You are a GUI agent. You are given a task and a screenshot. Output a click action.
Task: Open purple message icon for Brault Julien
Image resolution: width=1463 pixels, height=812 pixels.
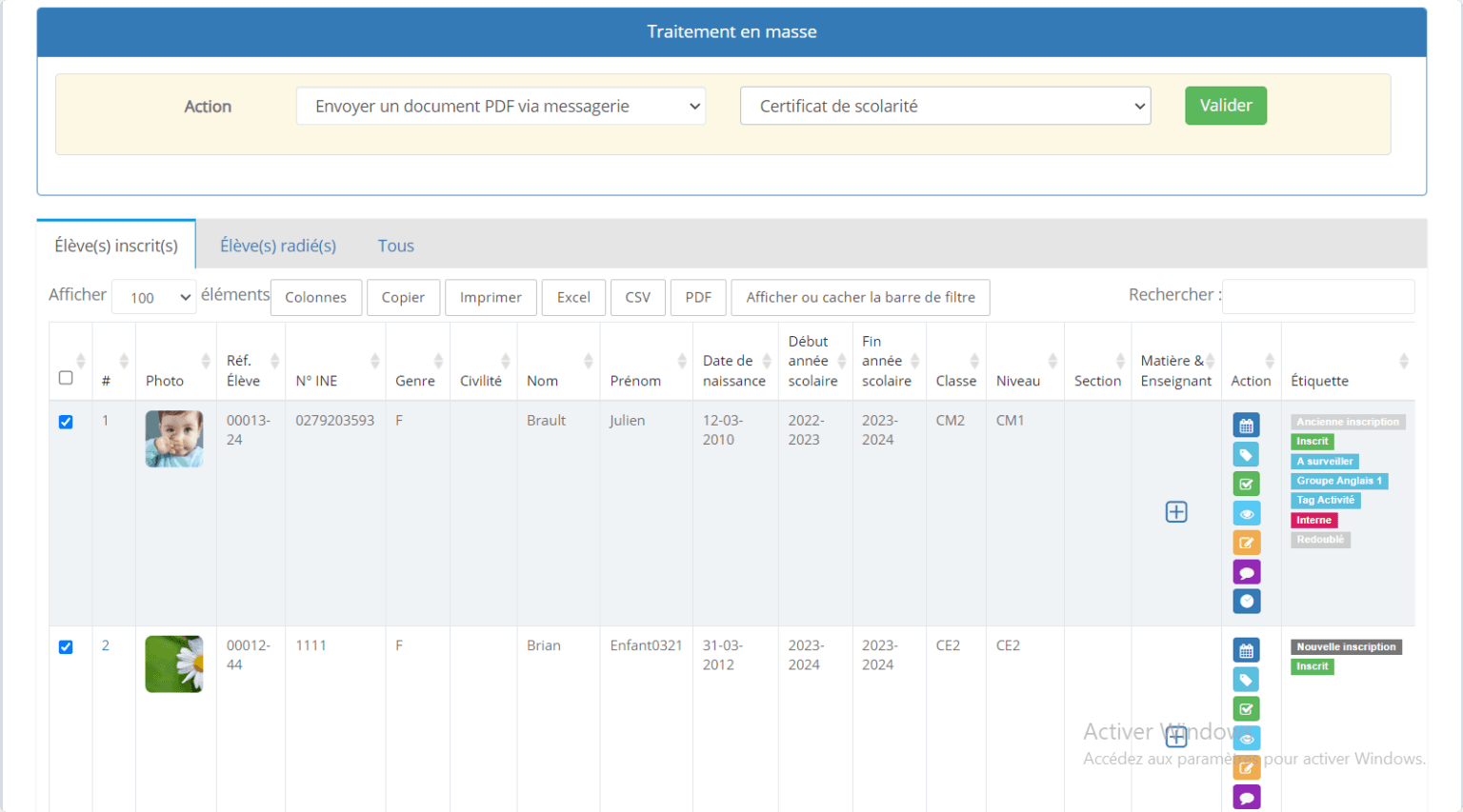pos(1246,572)
